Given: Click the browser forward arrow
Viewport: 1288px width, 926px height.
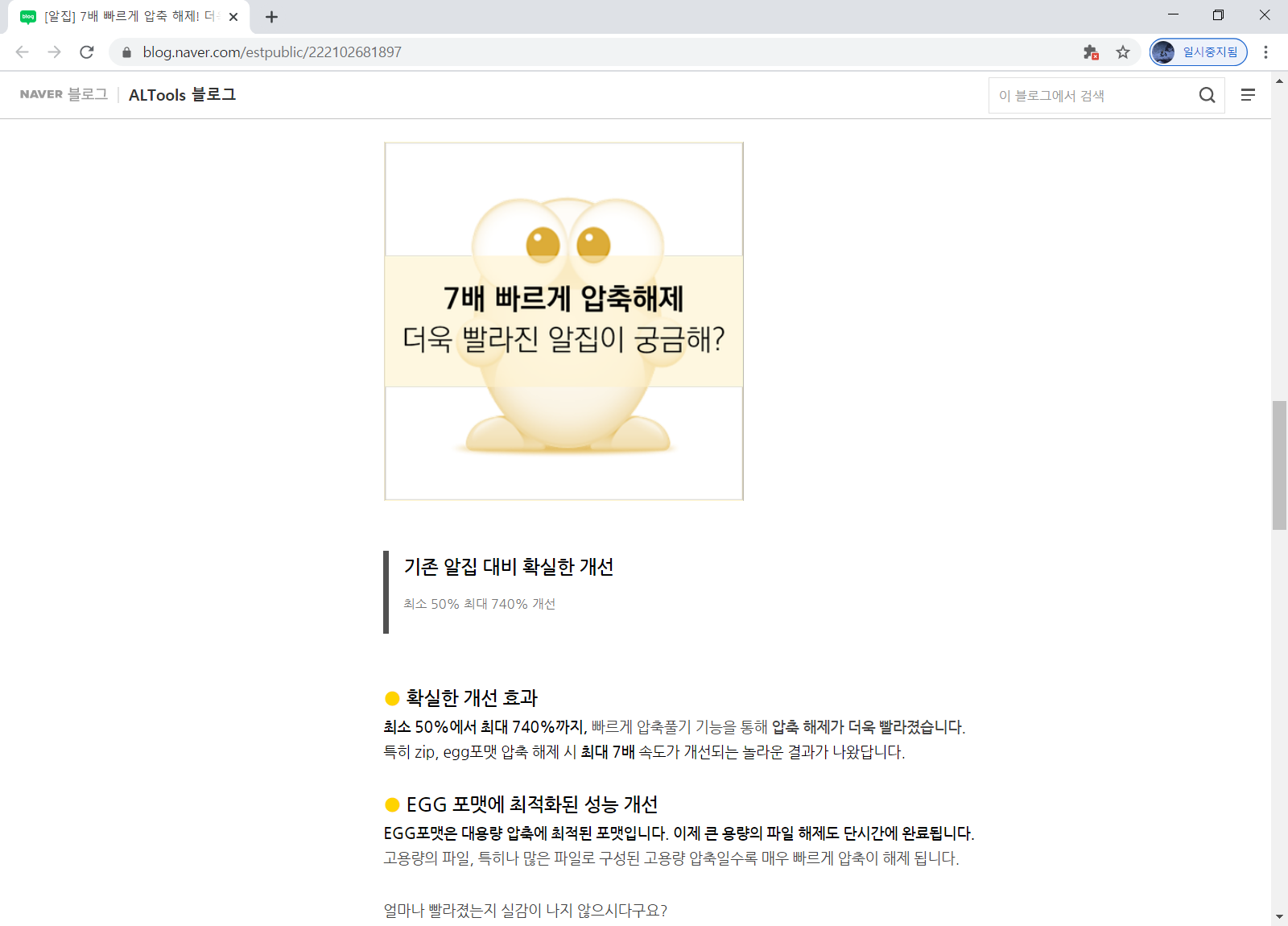Looking at the screenshot, I should click(54, 52).
